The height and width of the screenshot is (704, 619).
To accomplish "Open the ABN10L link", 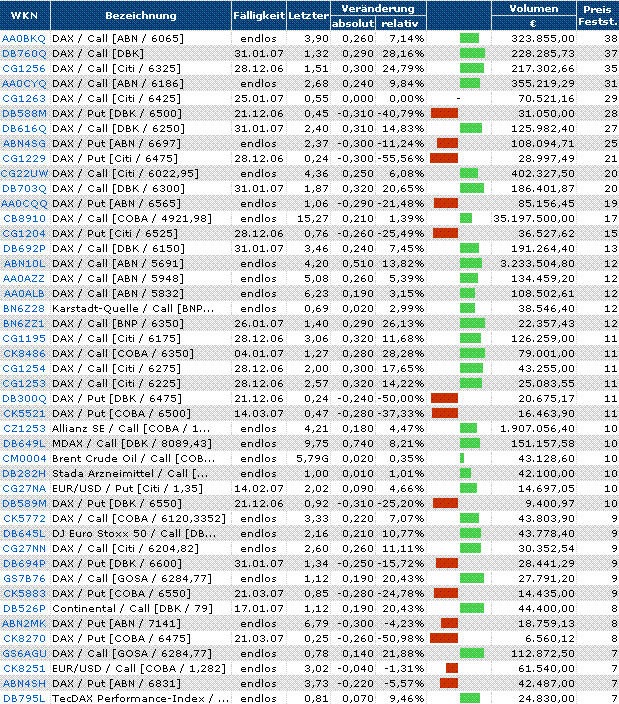I will point(24,264).
